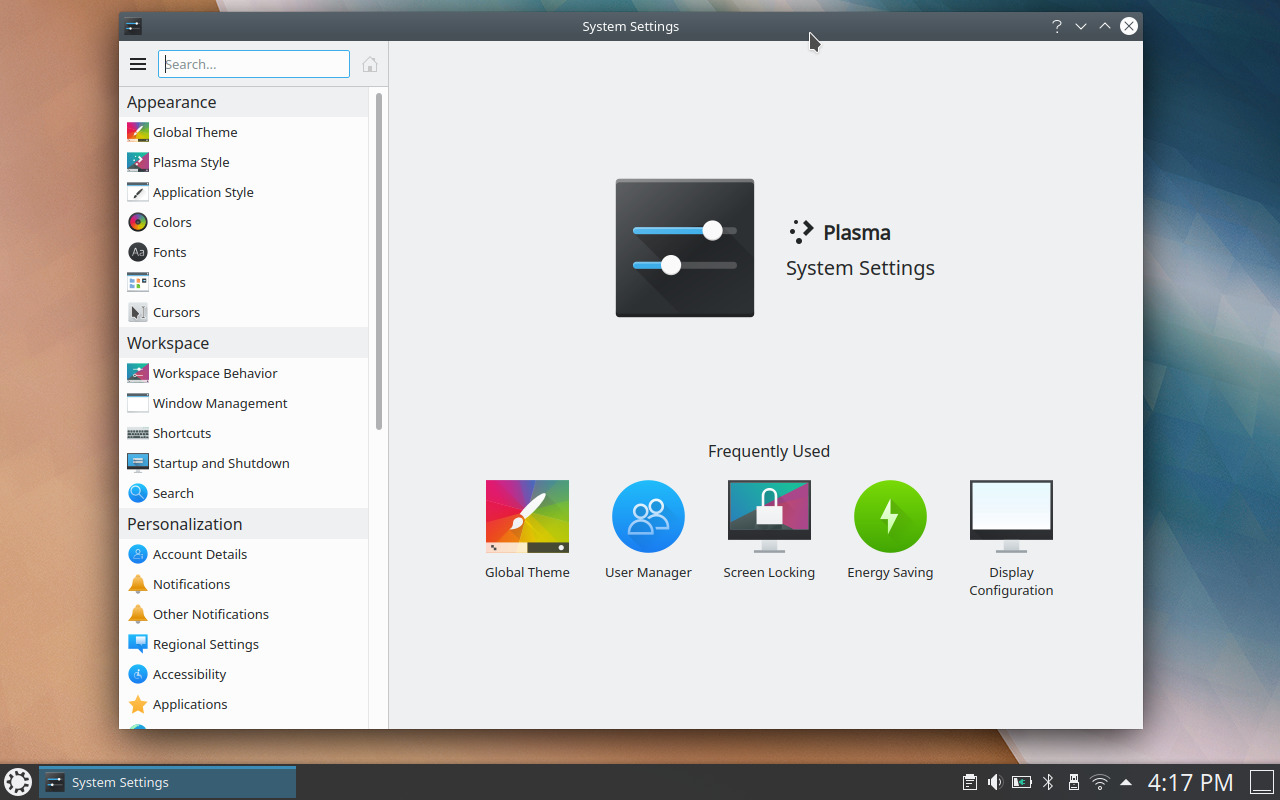Expand hidden system tray icons arrow

click(1126, 782)
